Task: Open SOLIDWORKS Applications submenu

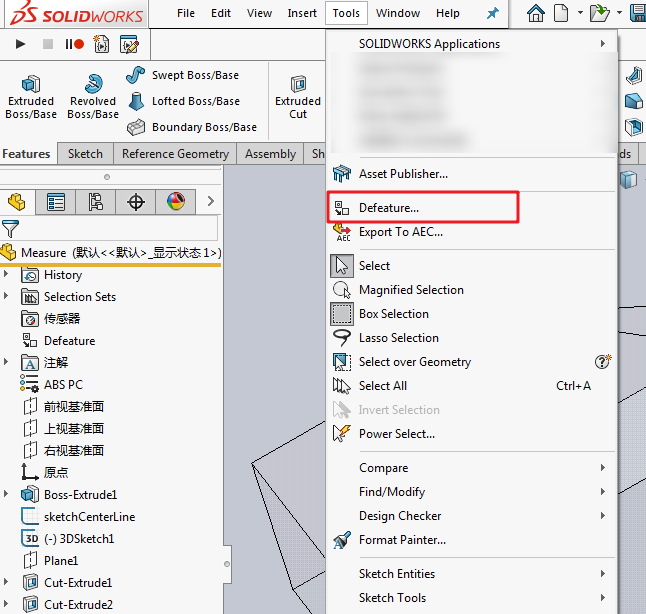Action: pyautogui.click(x=471, y=44)
